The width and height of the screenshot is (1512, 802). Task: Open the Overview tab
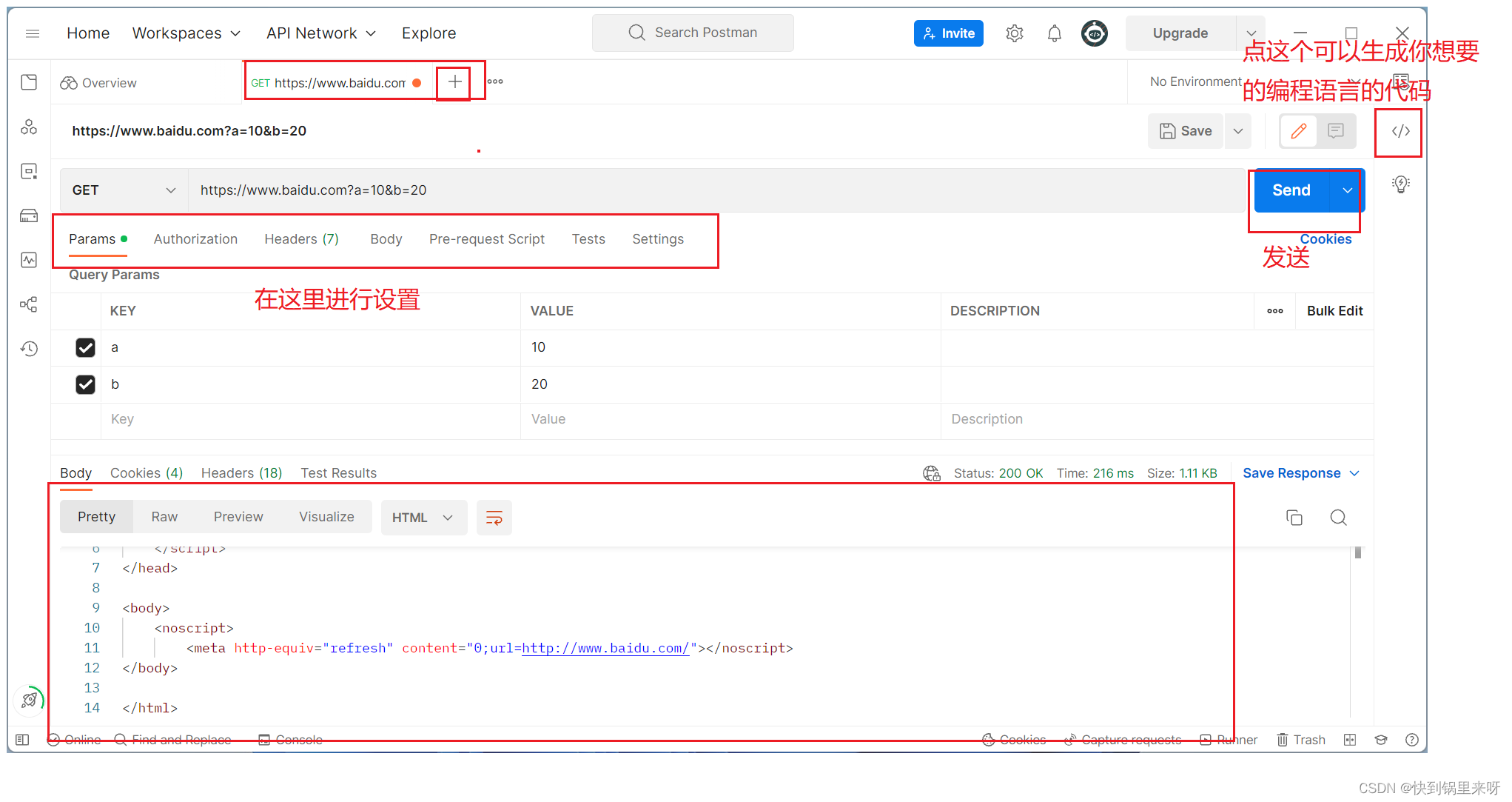[99, 83]
